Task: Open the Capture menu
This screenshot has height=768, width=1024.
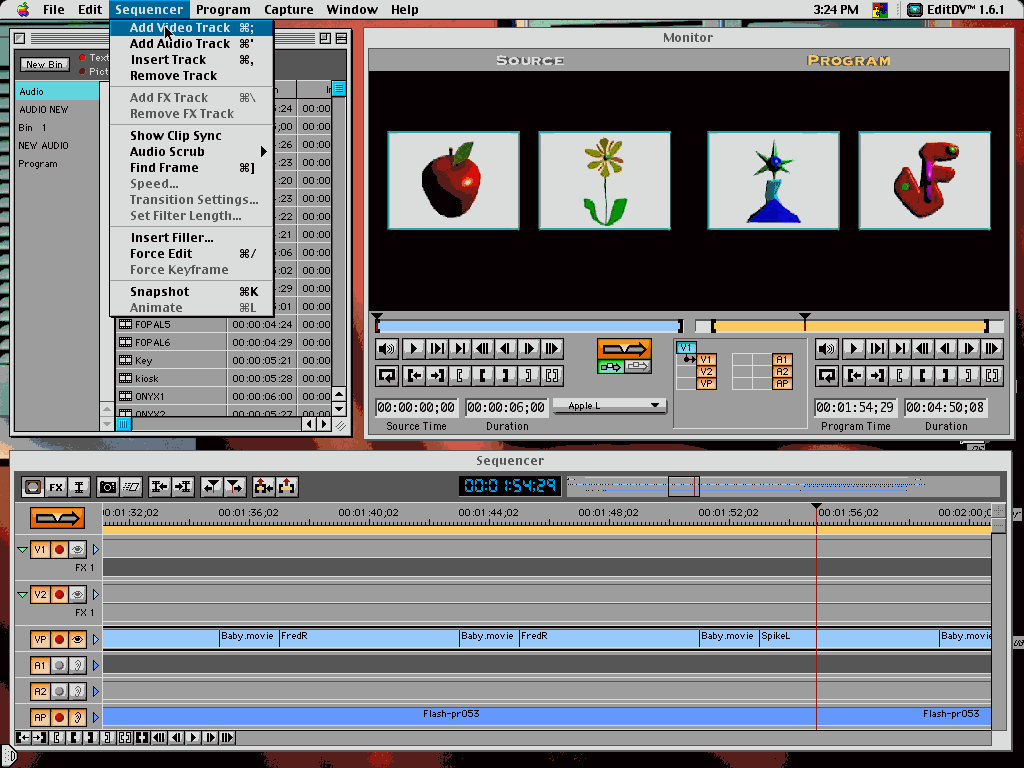Action: pyautogui.click(x=289, y=10)
